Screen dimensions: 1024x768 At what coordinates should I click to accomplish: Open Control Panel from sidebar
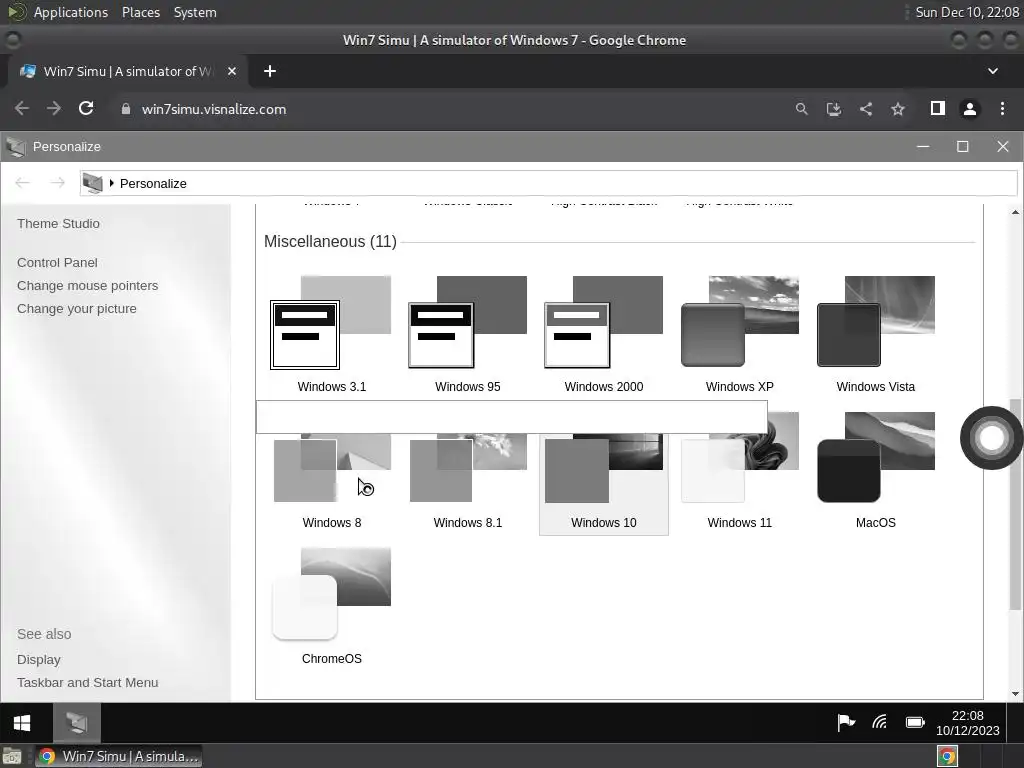[x=57, y=263]
